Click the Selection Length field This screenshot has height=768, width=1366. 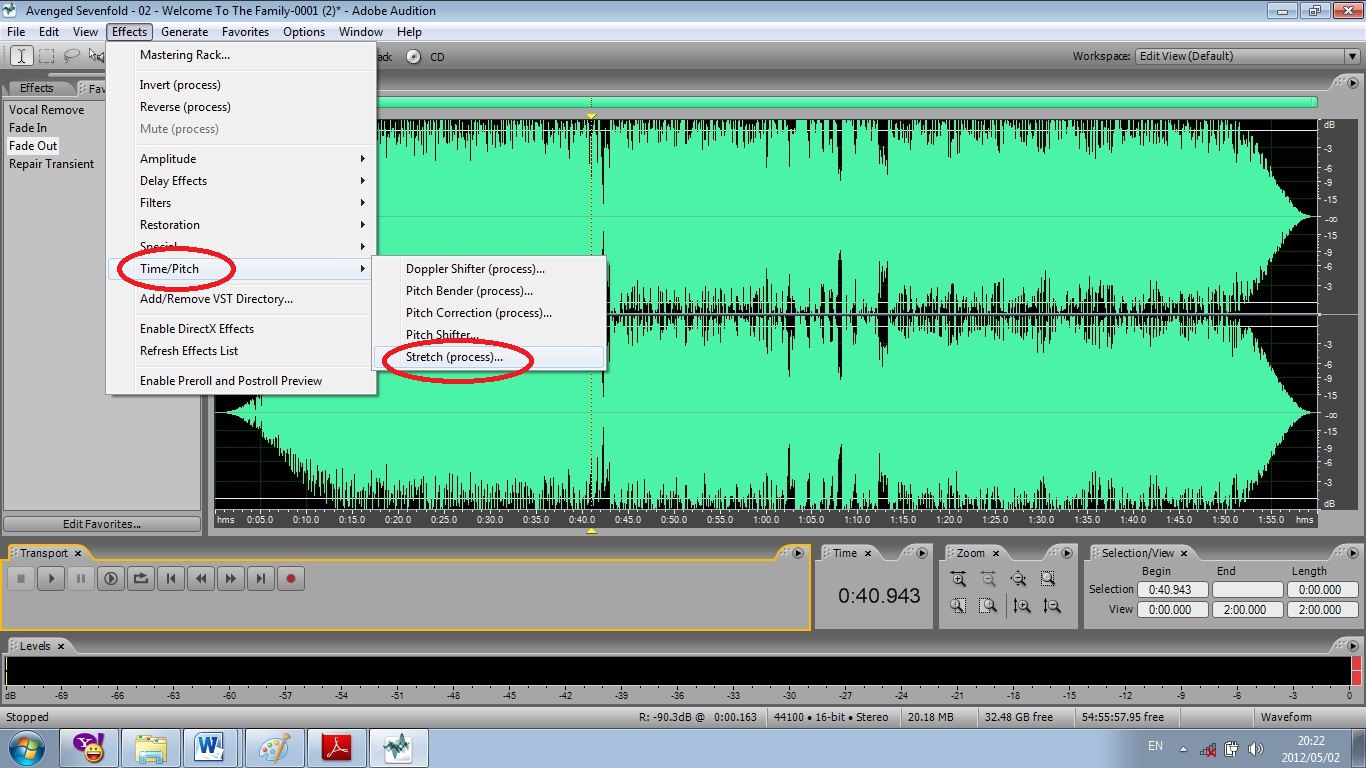pos(1323,590)
